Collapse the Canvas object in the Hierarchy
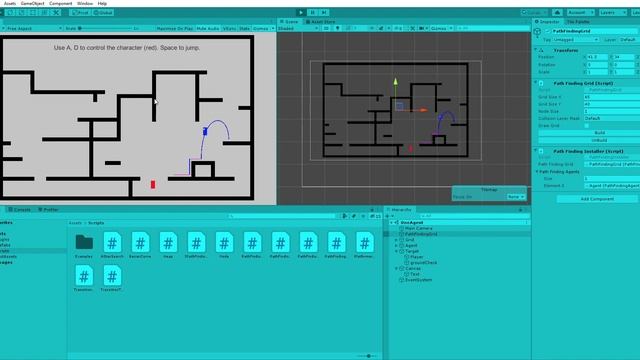Viewport: 640px width, 360px height. click(x=396, y=269)
